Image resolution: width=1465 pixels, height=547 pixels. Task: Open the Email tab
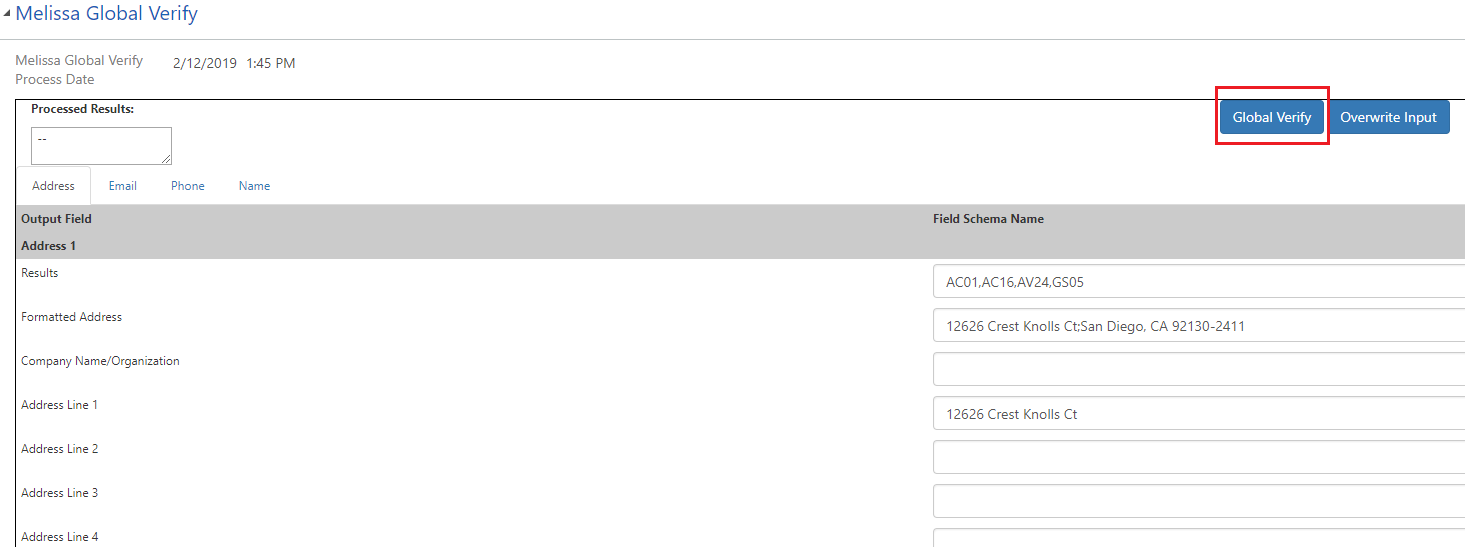coord(123,186)
